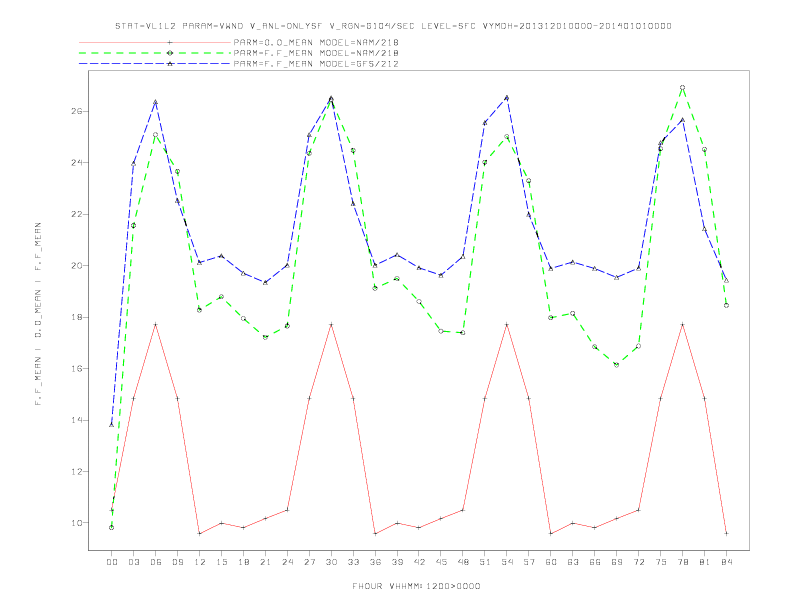Click x-axis tick label 18
792x612 pixels.
coord(243,562)
